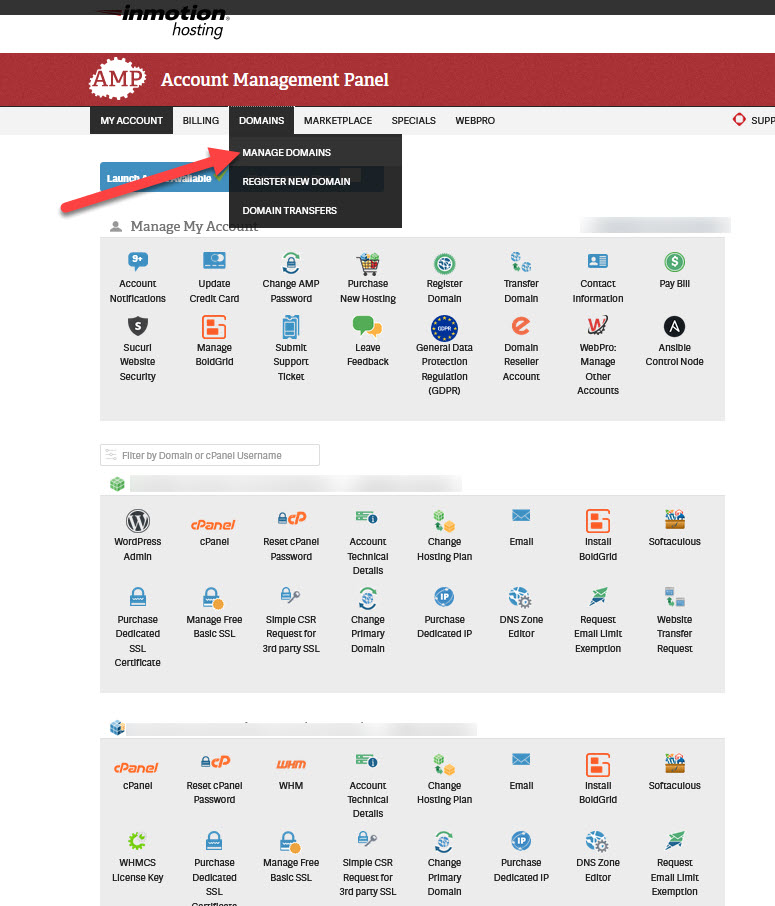This screenshot has height=906, width=775.
Task: Click Softaculous icon in the WHM section
Action: tap(674, 763)
